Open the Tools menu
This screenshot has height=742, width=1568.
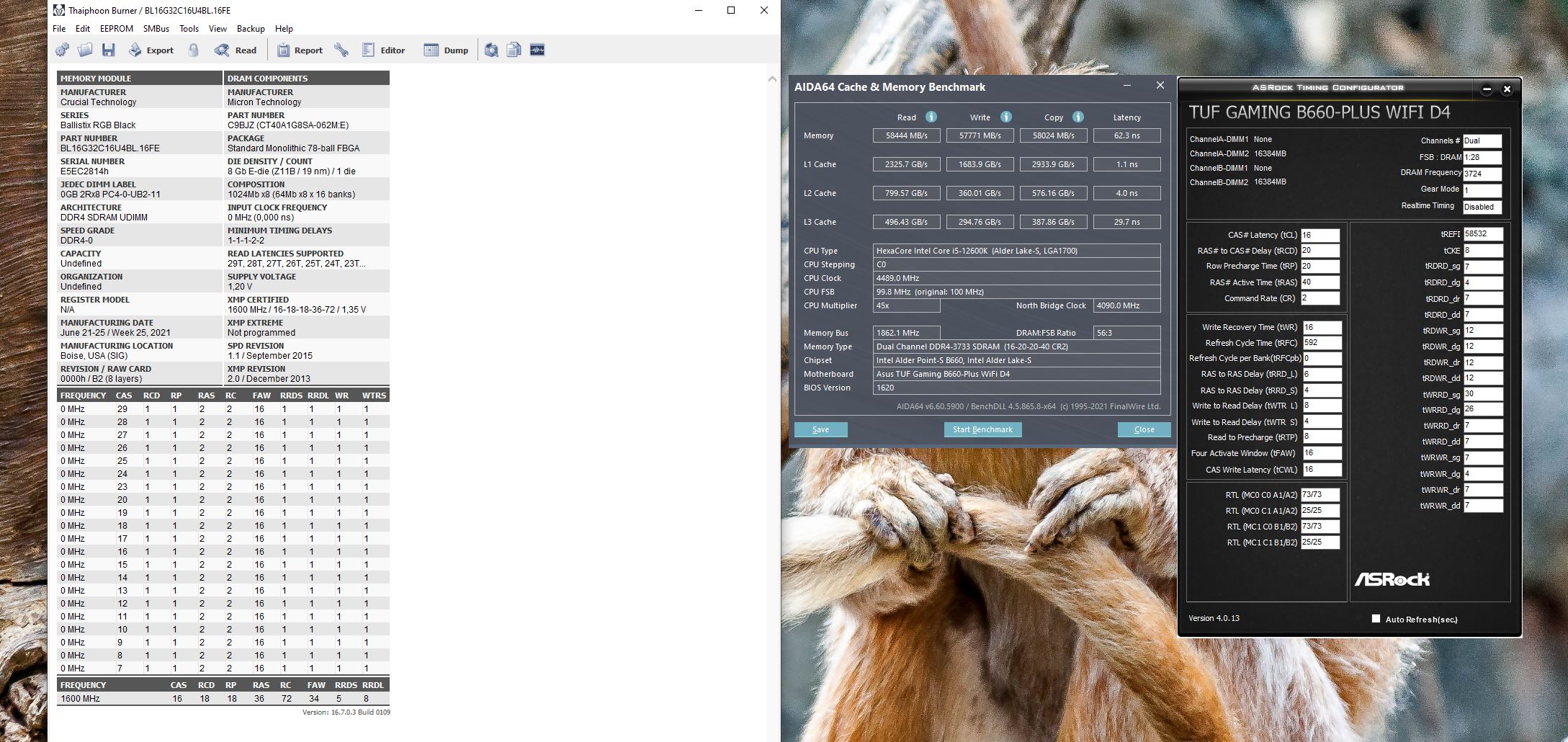(x=189, y=29)
